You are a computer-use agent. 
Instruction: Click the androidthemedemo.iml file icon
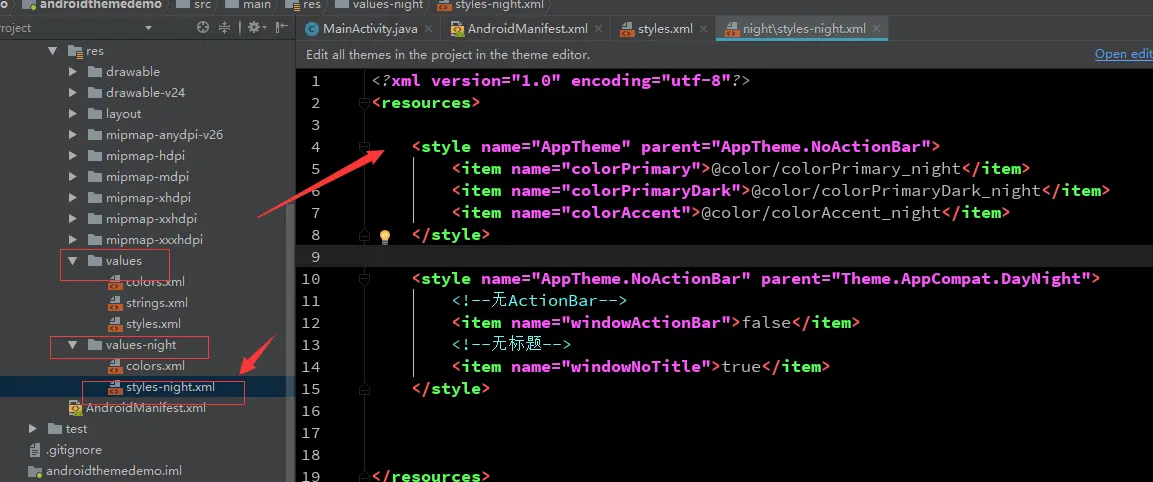pos(35,471)
